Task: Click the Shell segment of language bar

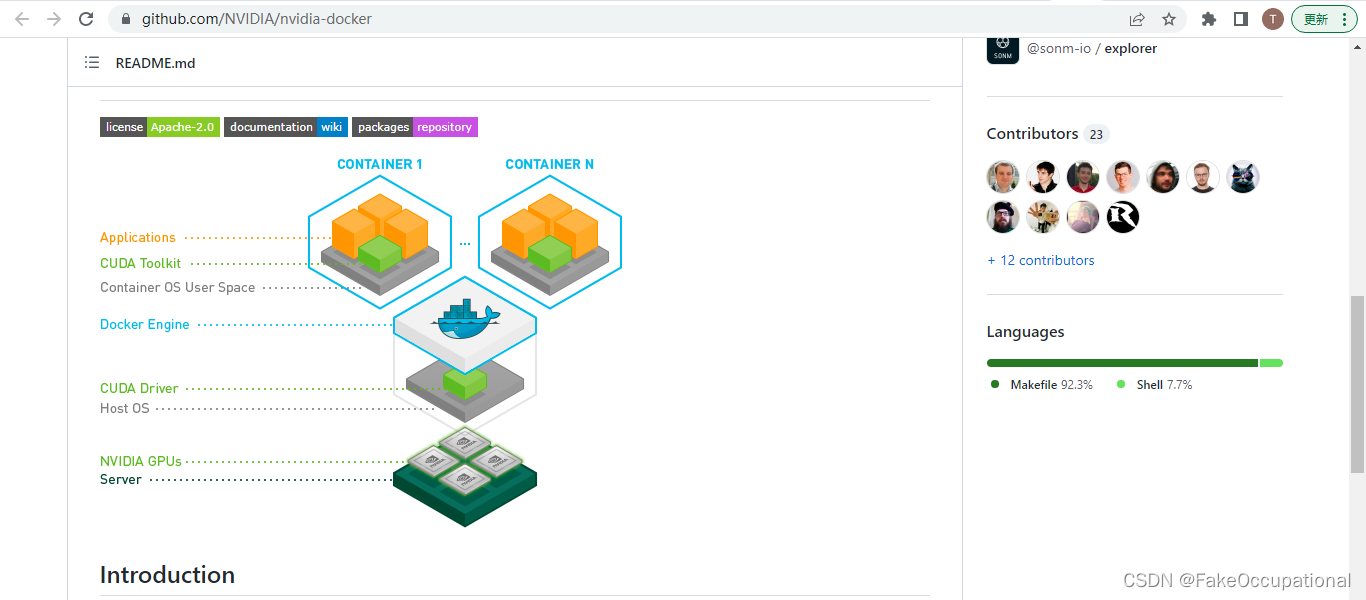Action: pos(1271,363)
